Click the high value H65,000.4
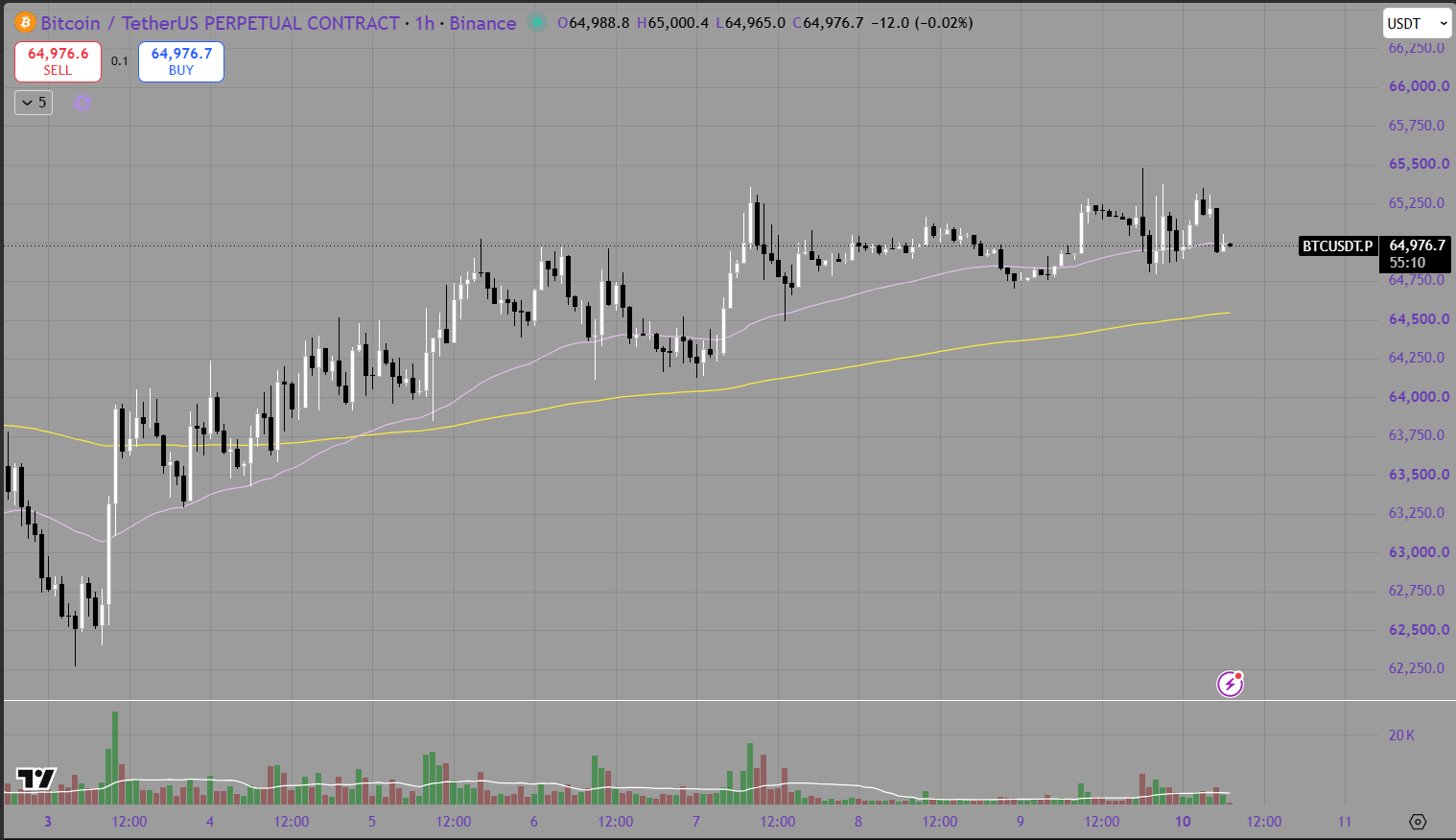The height and width of the screenshot is (840, 1456). pyautogui.click(x=672, y=23)
